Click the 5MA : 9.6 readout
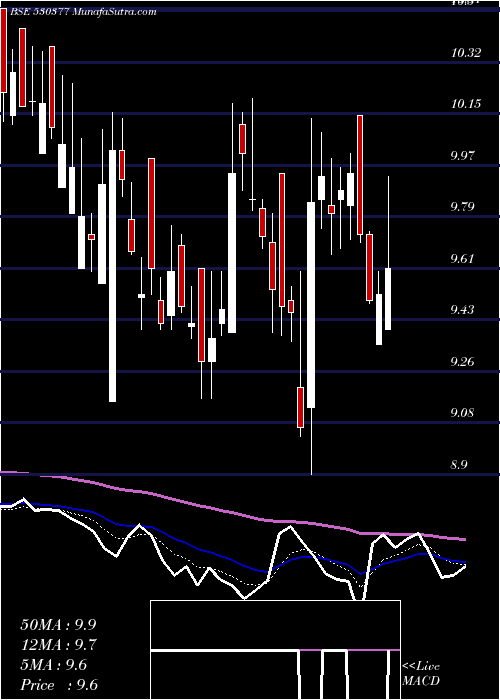This screenshot has width=500, height=700. coord(54,665)
